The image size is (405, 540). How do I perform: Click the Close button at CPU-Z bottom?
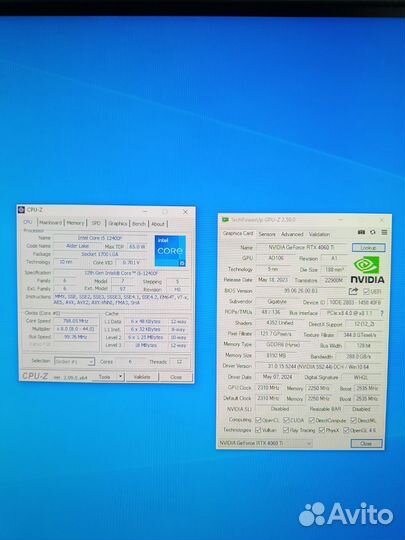tap(176, 377)
